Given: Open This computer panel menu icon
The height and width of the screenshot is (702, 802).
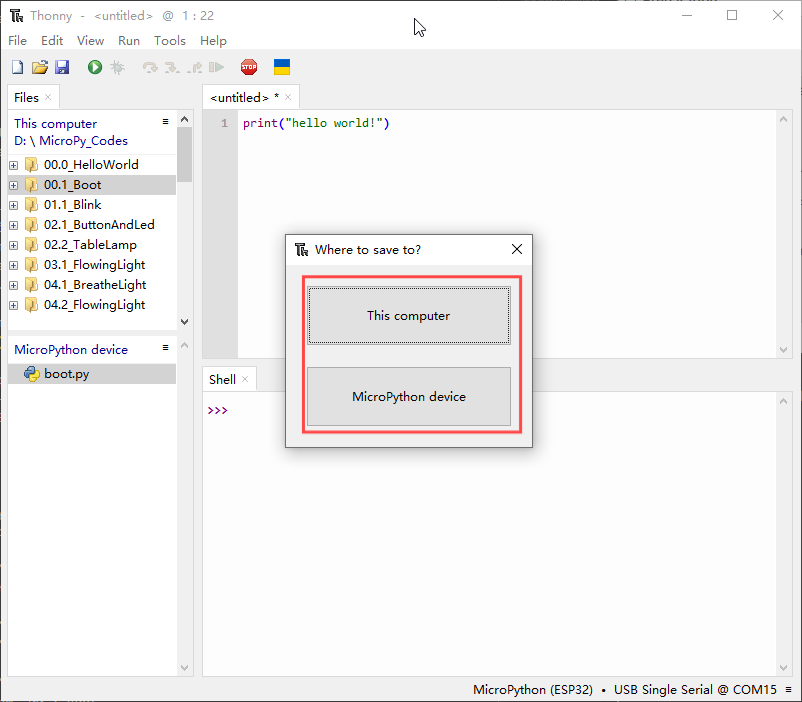Looking at the screenshot, I should [x=165, y=122].
